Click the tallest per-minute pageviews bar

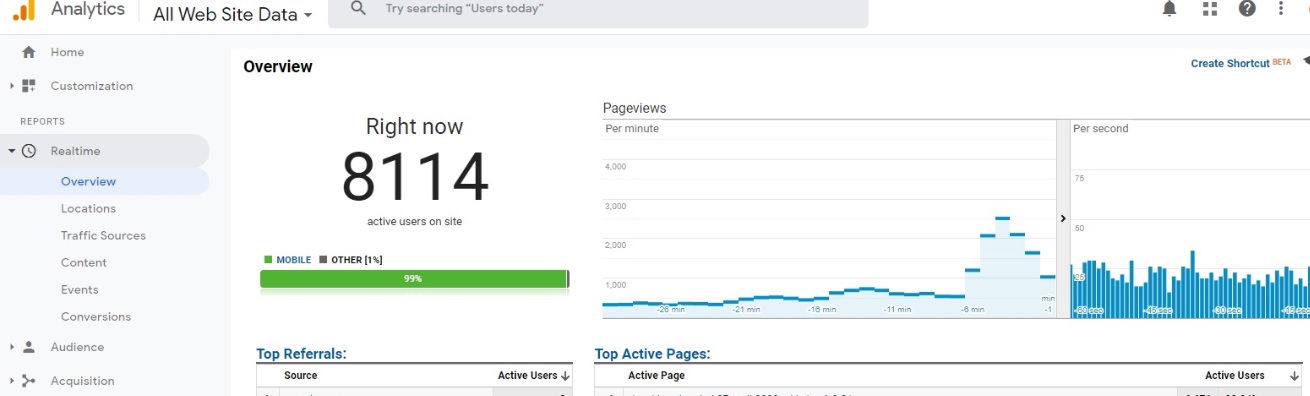point(1002,267)
